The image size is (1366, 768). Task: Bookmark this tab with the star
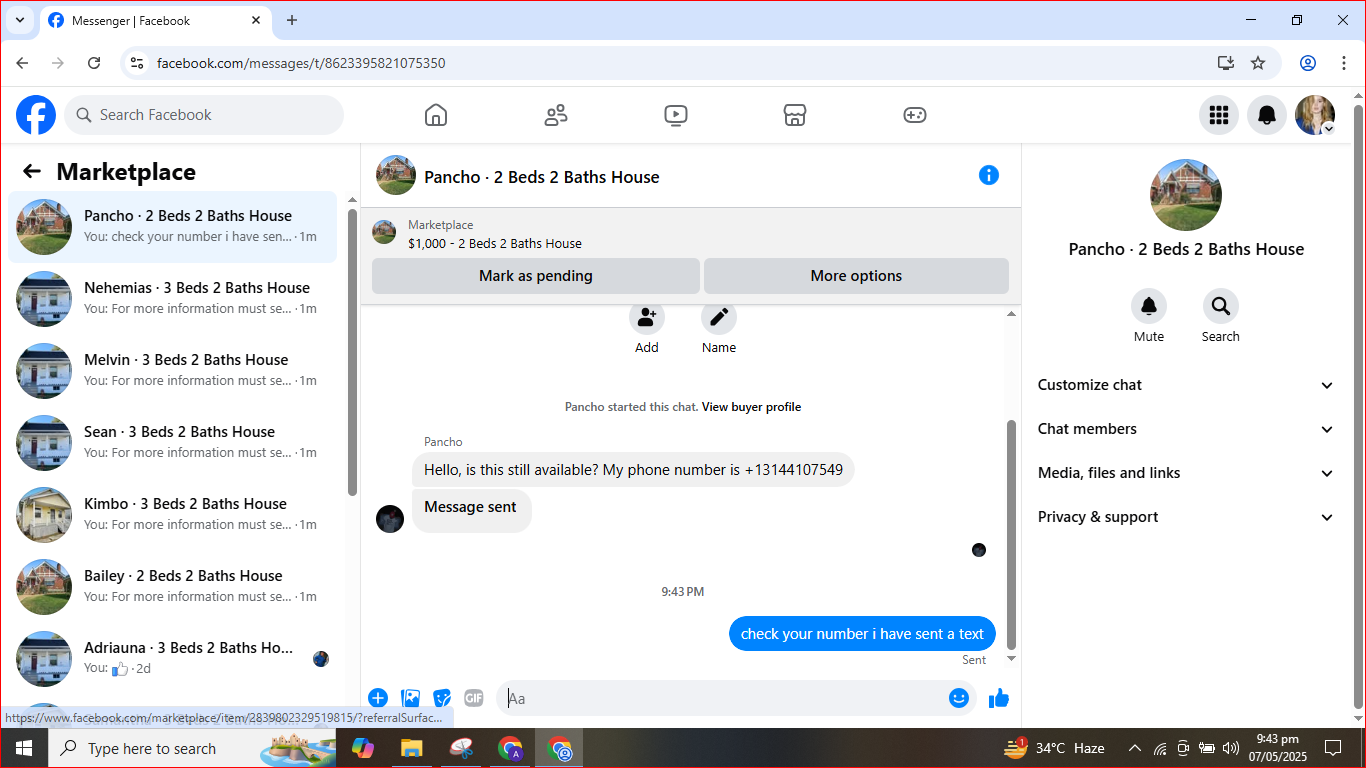click(x=1258, y=63)
